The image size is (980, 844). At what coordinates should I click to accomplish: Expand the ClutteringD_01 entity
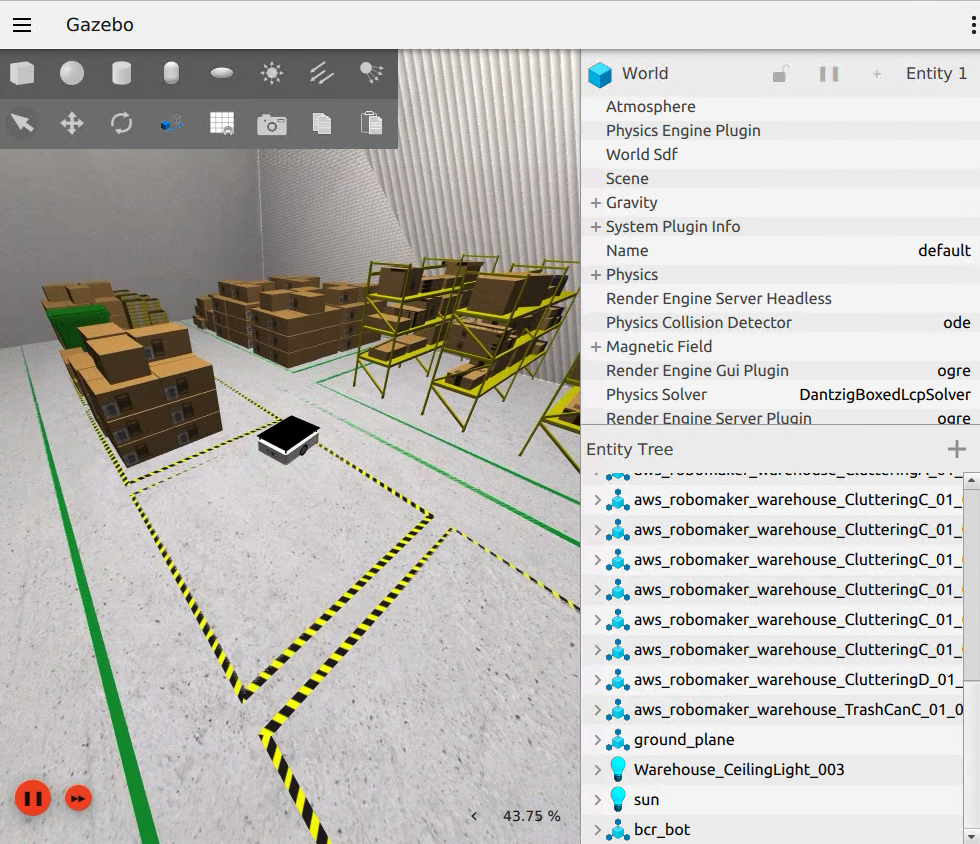click(x=597, y=680)
